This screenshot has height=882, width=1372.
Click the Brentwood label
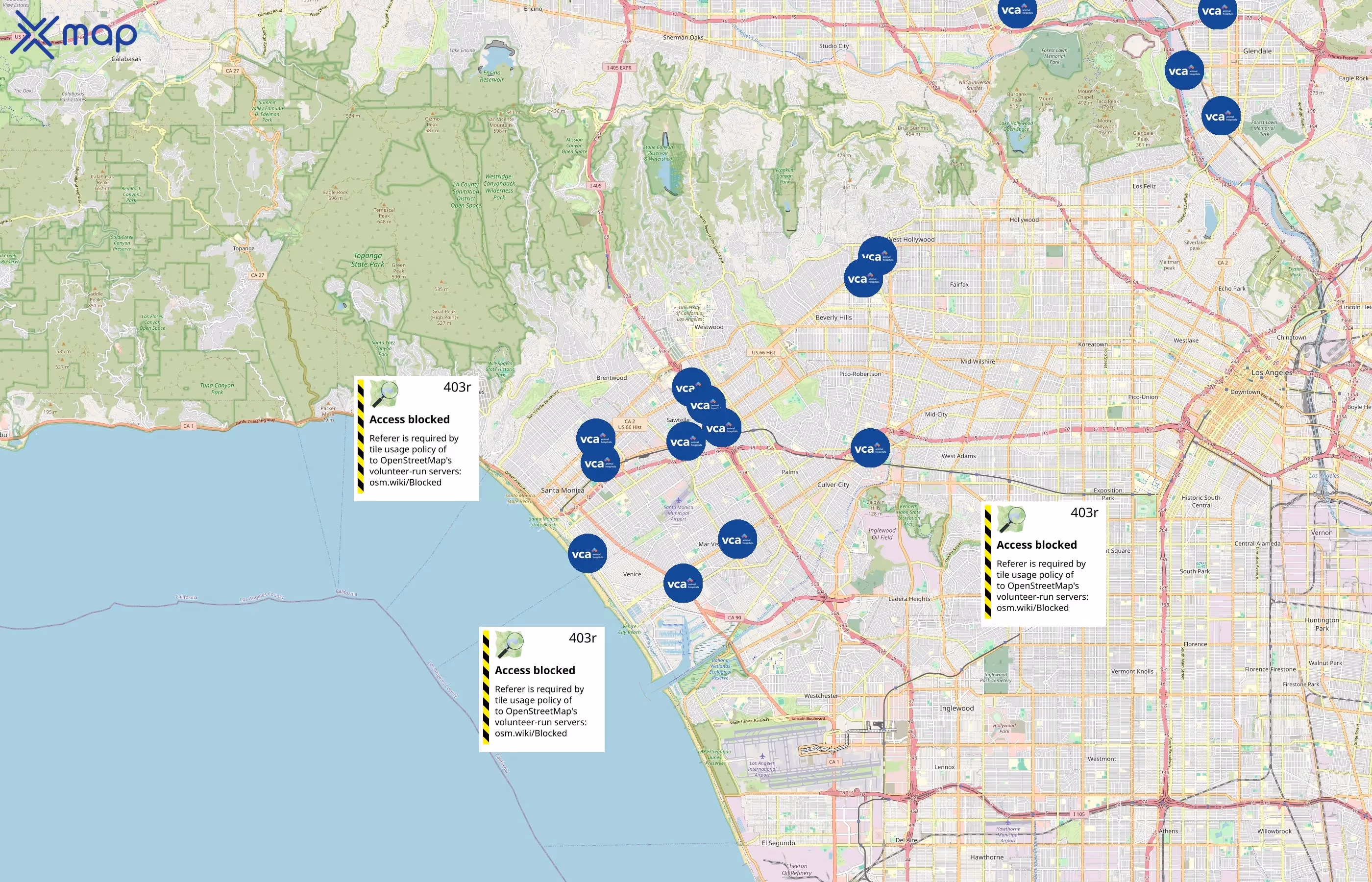(612, 378)
